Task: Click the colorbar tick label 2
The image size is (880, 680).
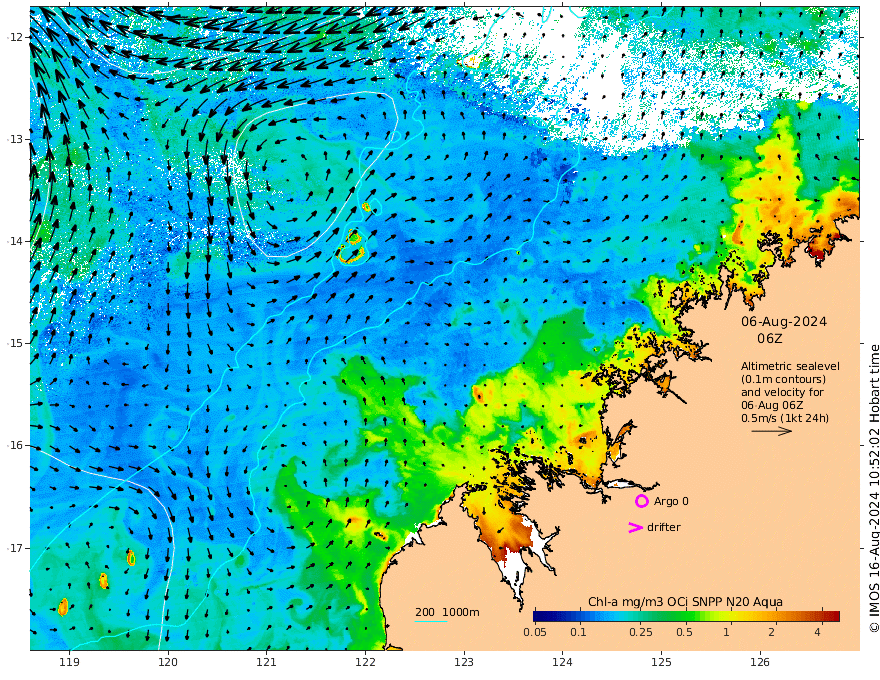Action: (x=772, y=632)
